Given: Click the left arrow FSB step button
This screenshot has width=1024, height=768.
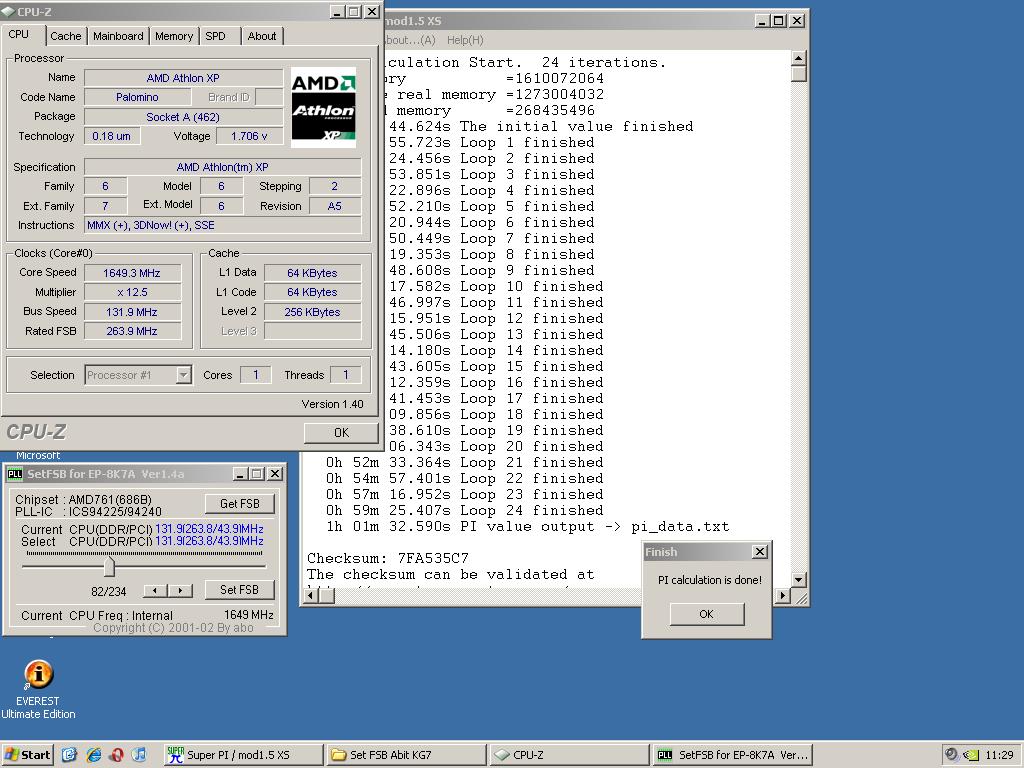Looking at the screenshot, I should coord(155,591).
